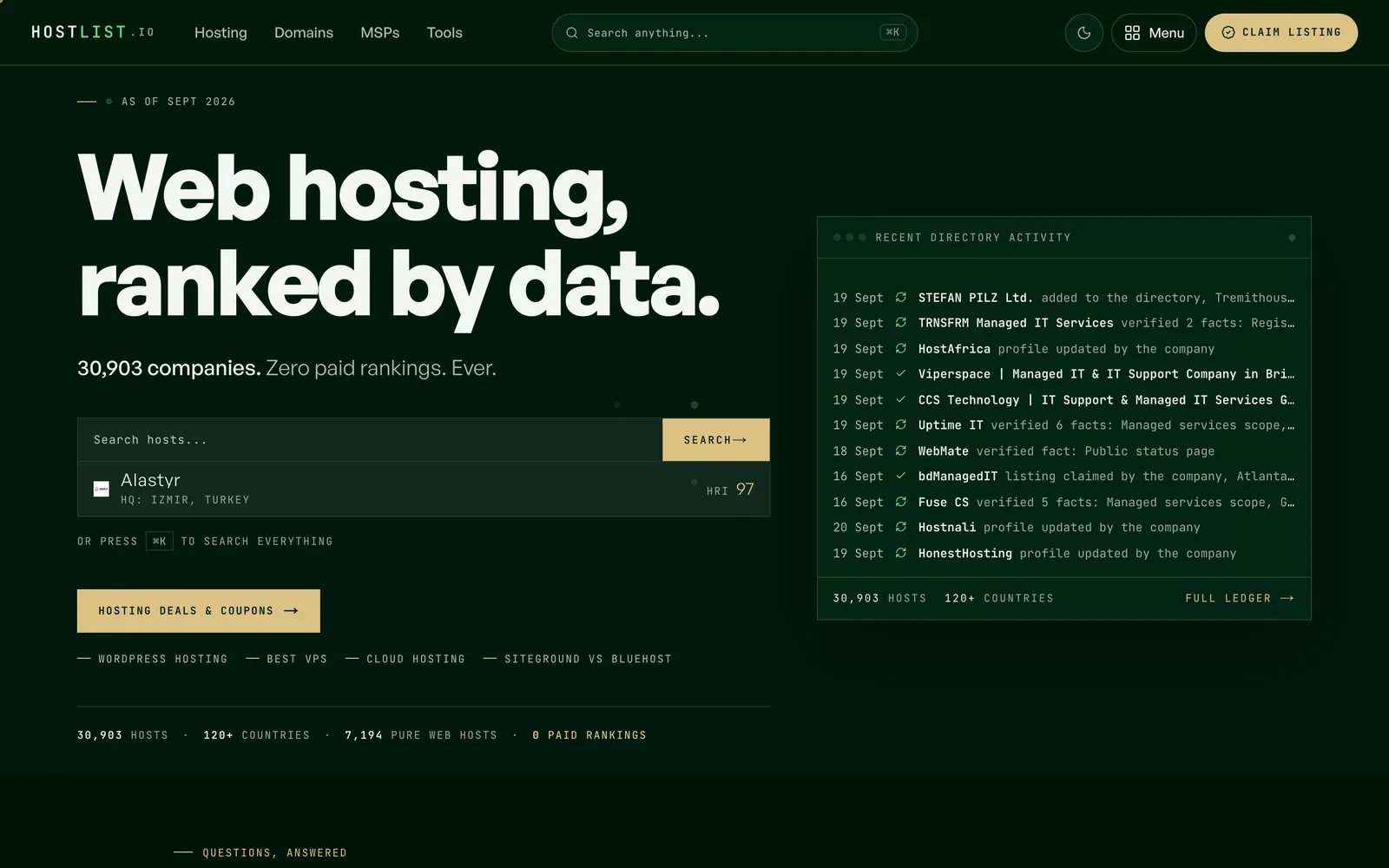Click the Claim Listing button
The width and height of the screenshot is (1389, 868).
(x=1280, y=33)
